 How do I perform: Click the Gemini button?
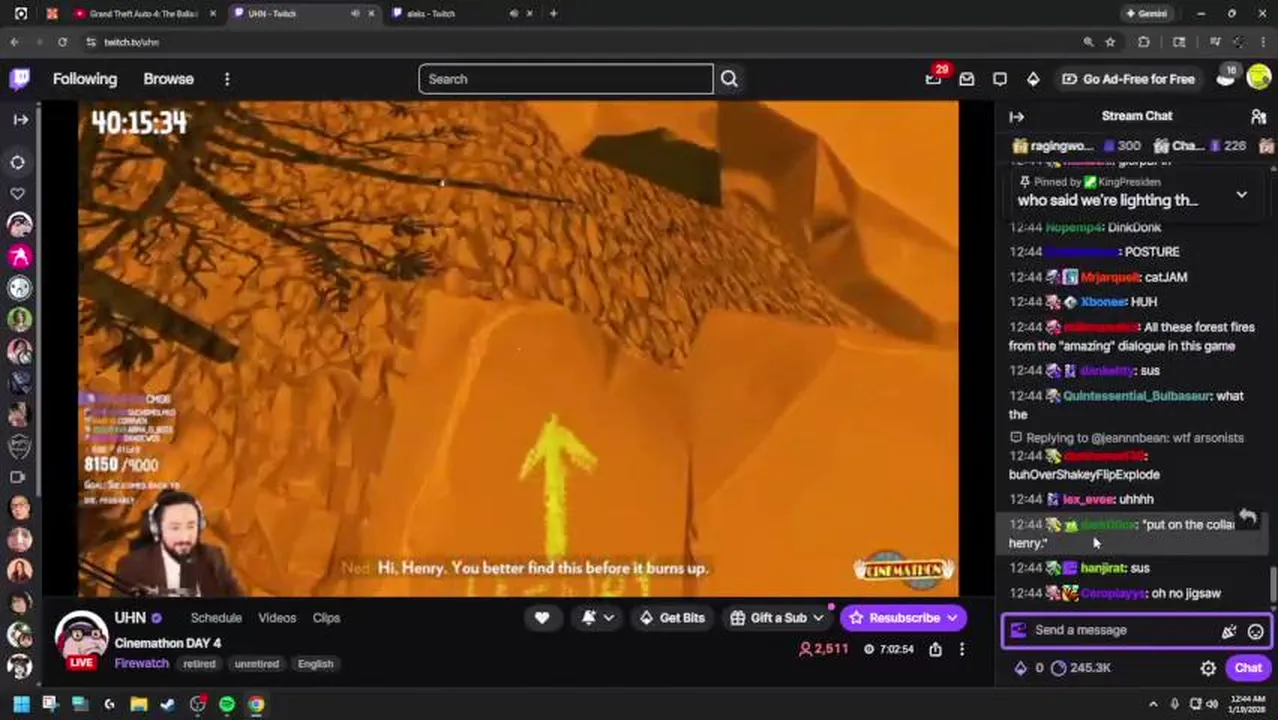coord(1146,14)
